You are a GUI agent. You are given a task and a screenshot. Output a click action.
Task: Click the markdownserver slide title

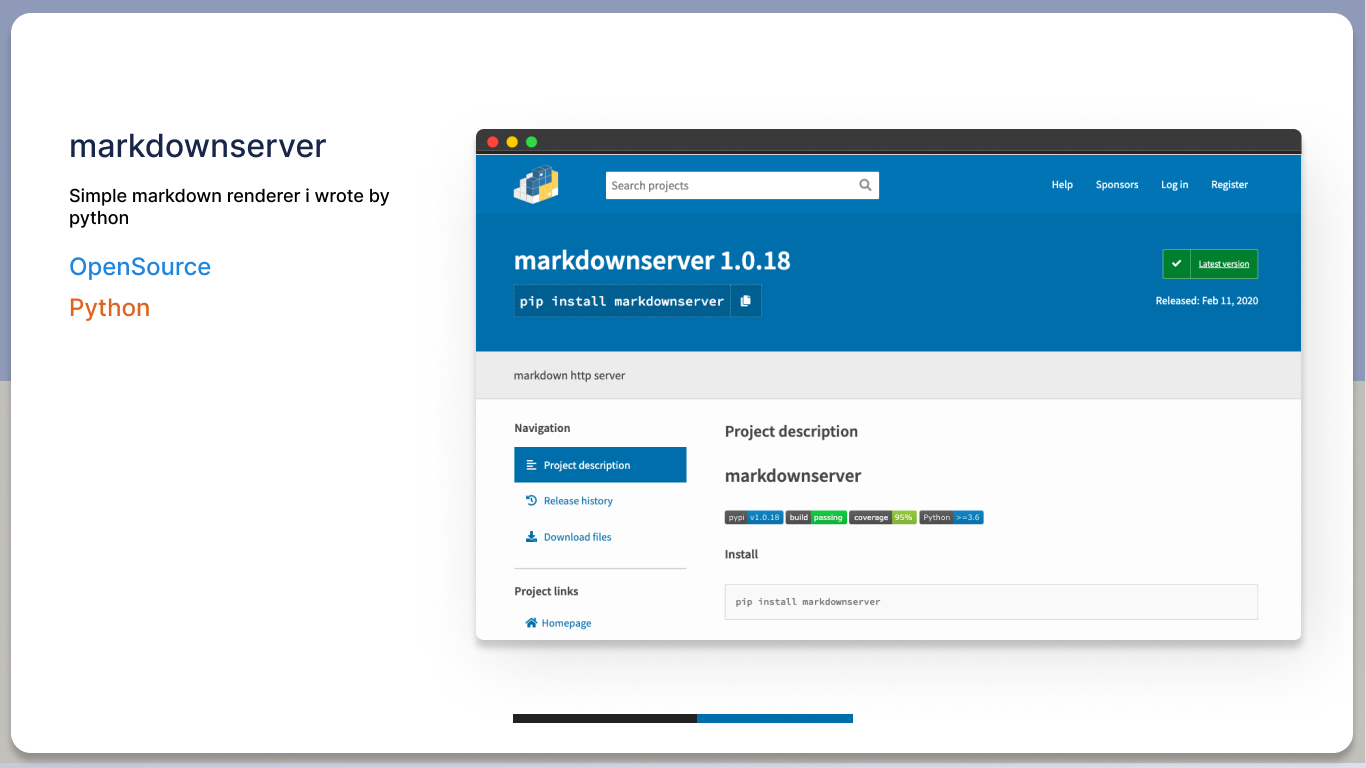coord(198,146)
